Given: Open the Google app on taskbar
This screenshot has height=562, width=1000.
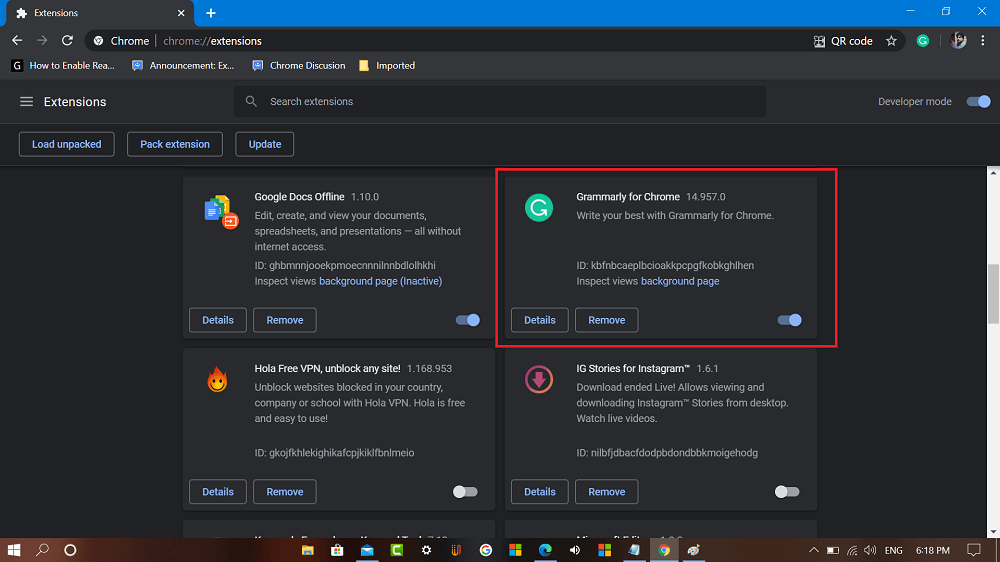Looking at the screenshot, I should pos(486,550).
